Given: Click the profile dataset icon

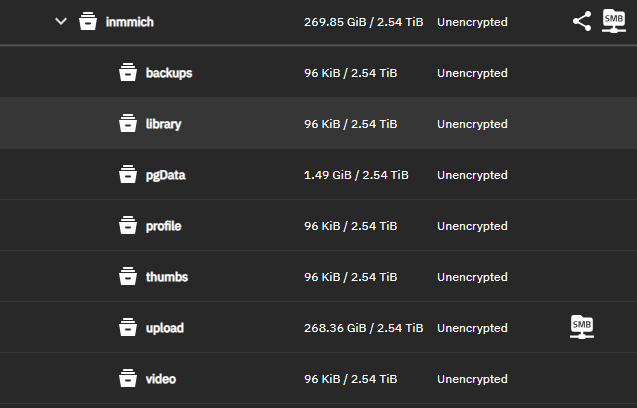Looking at the screenshot, I should pyautogui.click(x=127, y=226).
